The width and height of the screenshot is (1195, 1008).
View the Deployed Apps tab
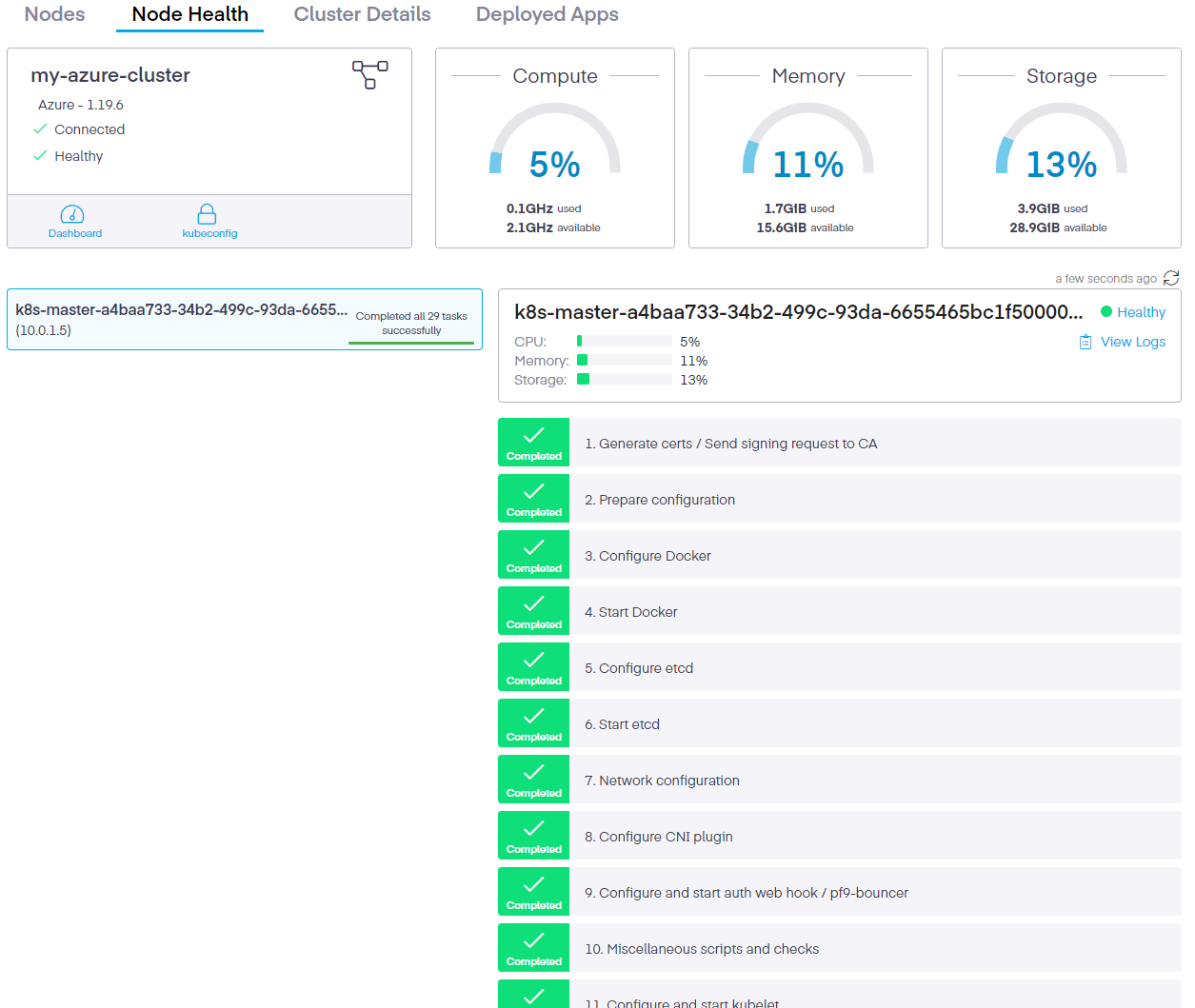547,14
